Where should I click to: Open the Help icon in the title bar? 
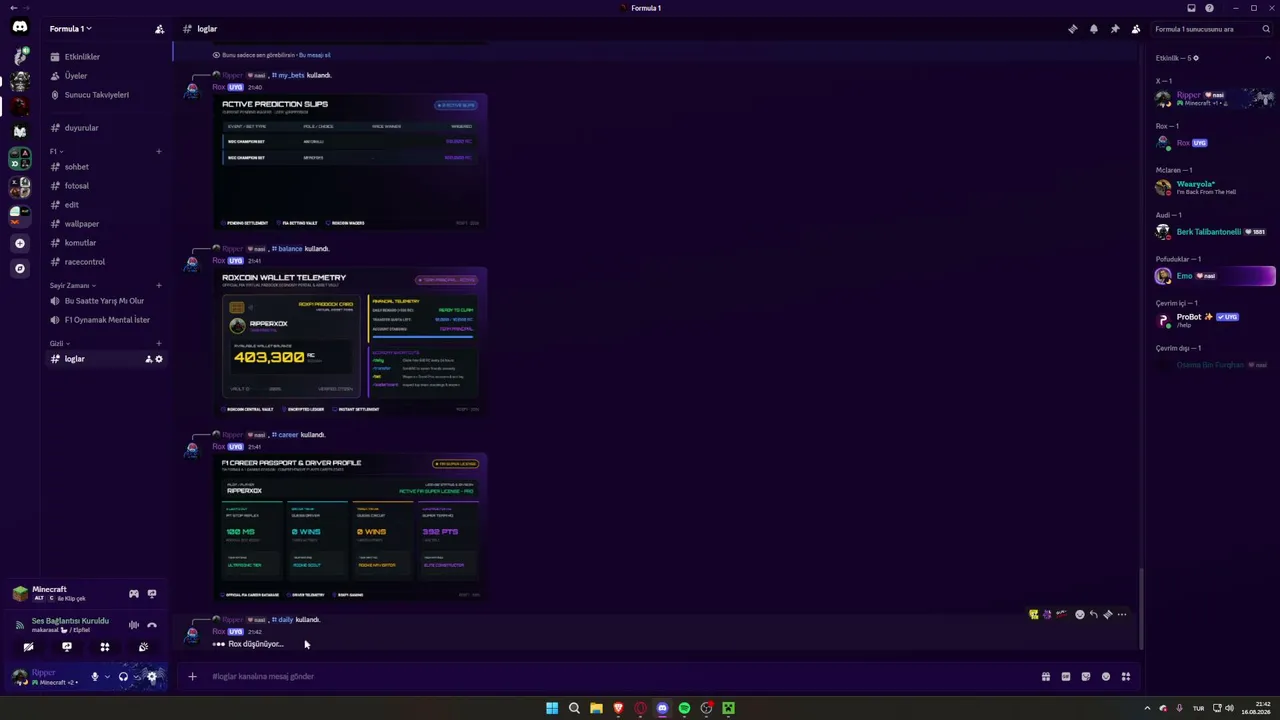click(1209, 8)
